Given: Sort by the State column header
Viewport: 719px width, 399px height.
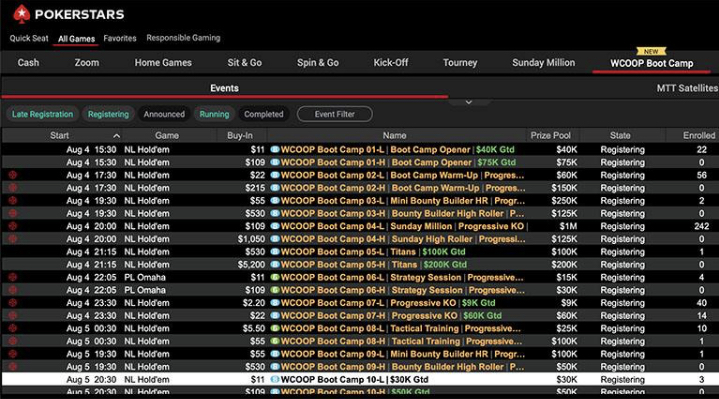Looking at the screenshot, I should point(620,136).
